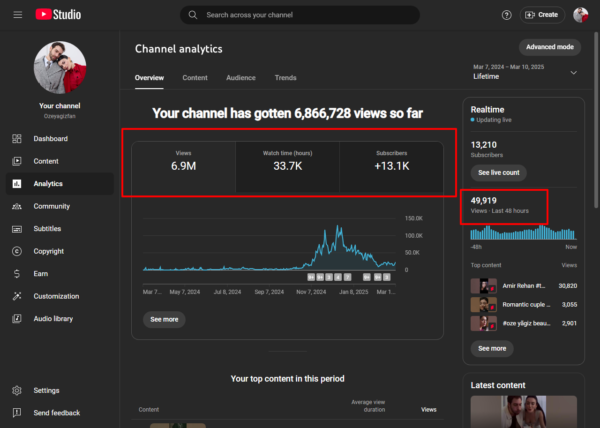Viewport: 600px width, 428px height.
Task: Open the Create button menu
Action: [542, 15]
